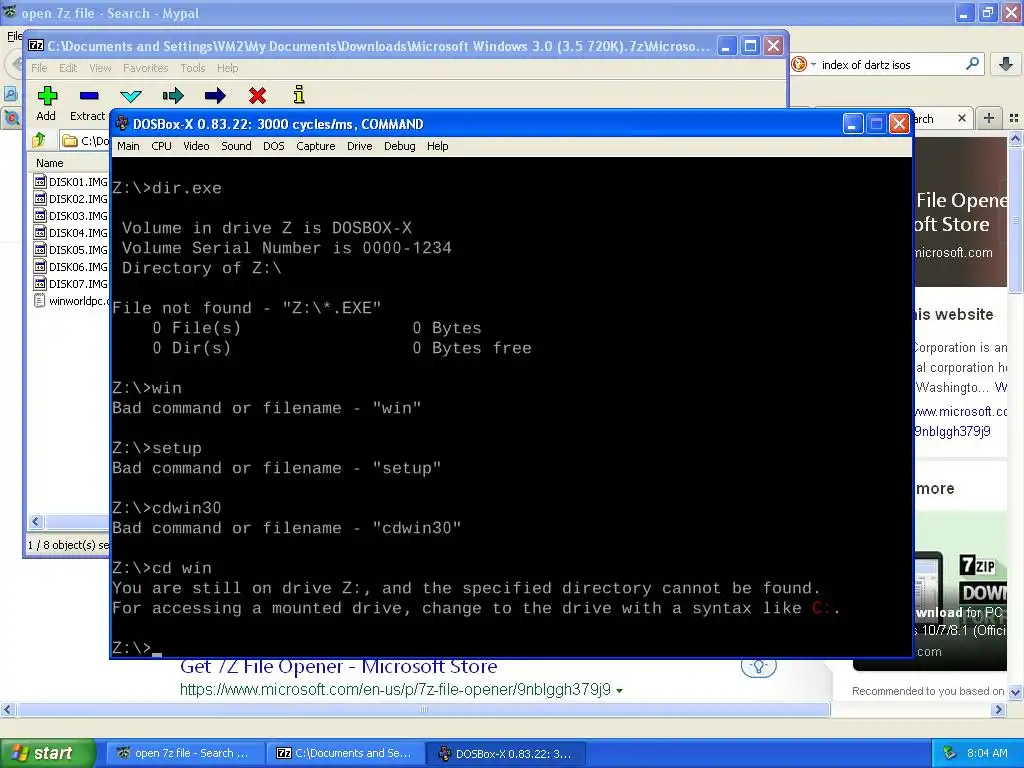Click the Windows Start button
This screenshot has width=1024, height=768.
coord(47,753)
